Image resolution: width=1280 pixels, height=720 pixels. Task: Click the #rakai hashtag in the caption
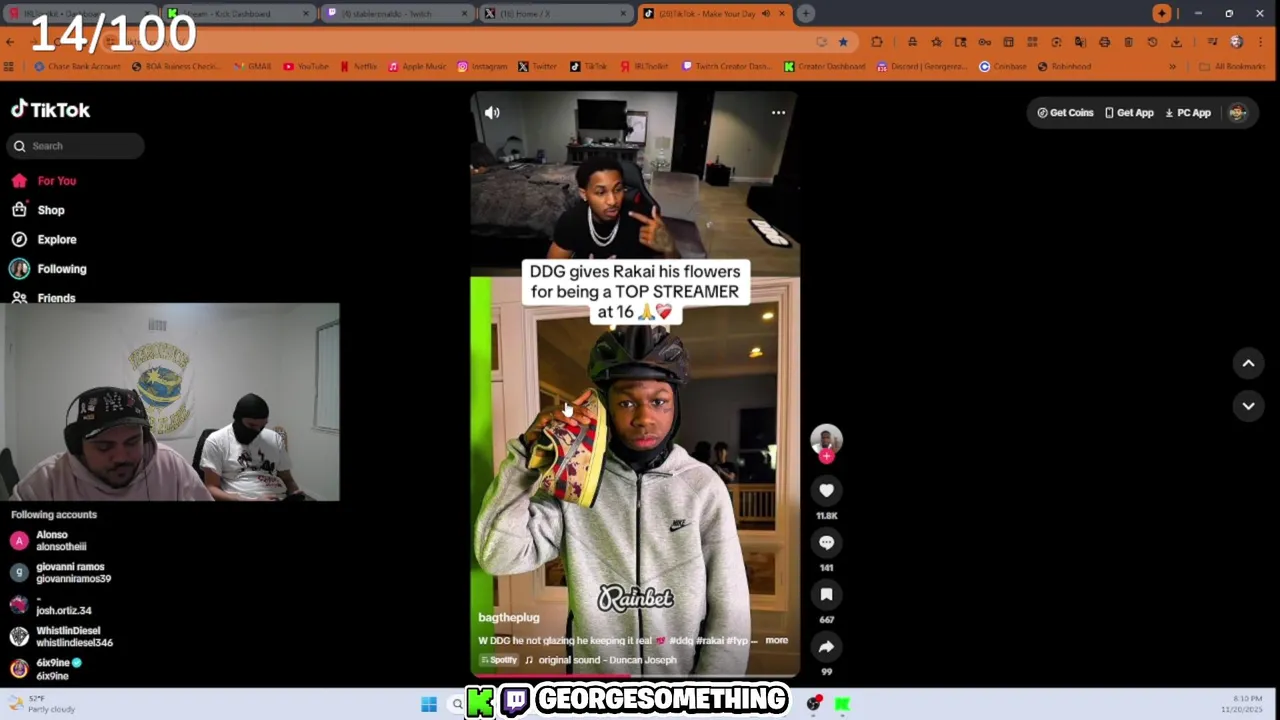click(709, 640)
